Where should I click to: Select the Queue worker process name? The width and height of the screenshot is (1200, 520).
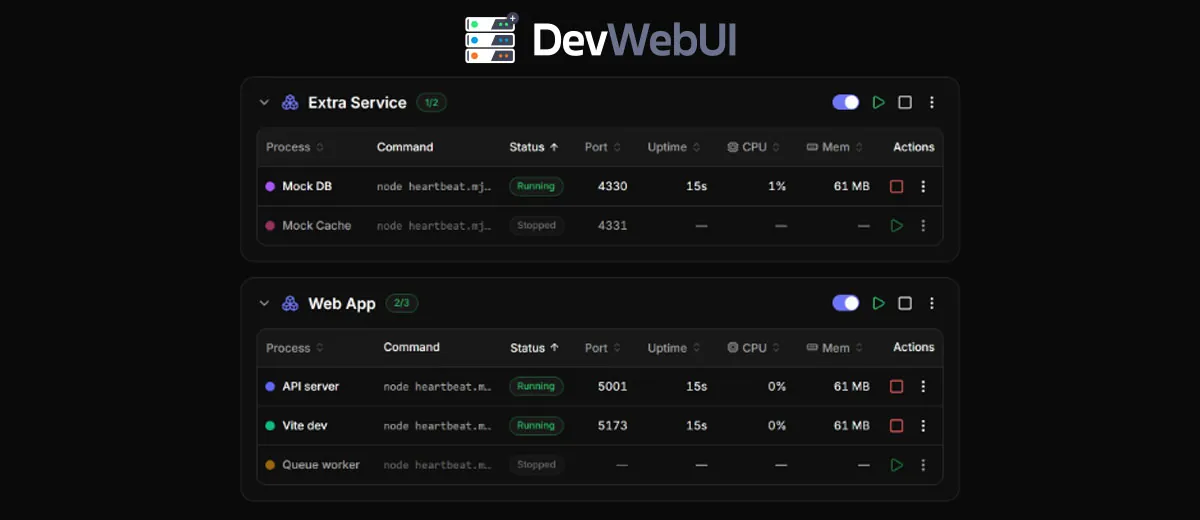click(x=321, y=465)
